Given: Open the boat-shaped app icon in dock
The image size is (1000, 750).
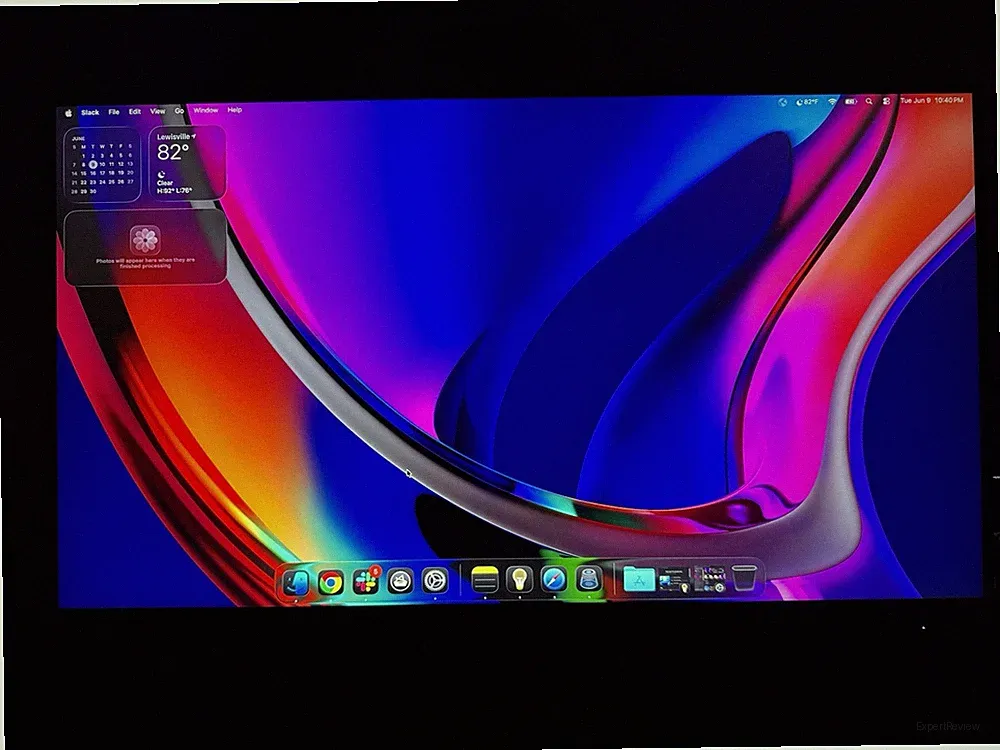Looking at the screenshot, I should 401,581.
